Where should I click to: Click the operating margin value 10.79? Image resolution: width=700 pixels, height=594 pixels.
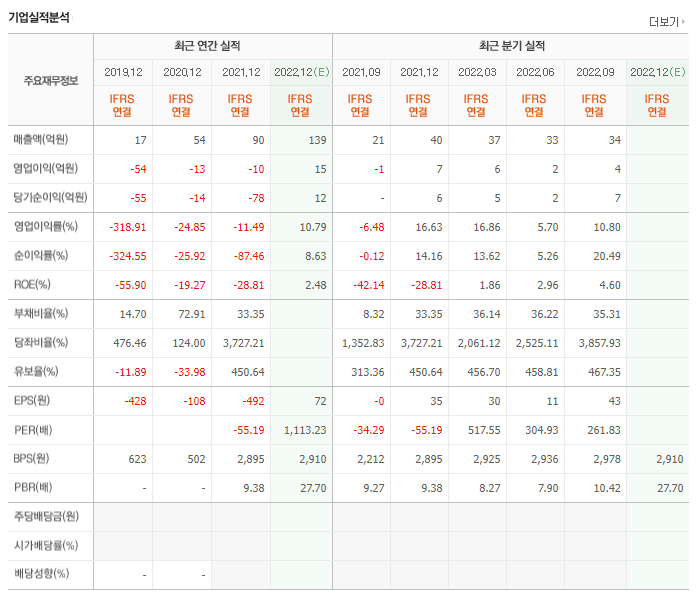(313, 227)
